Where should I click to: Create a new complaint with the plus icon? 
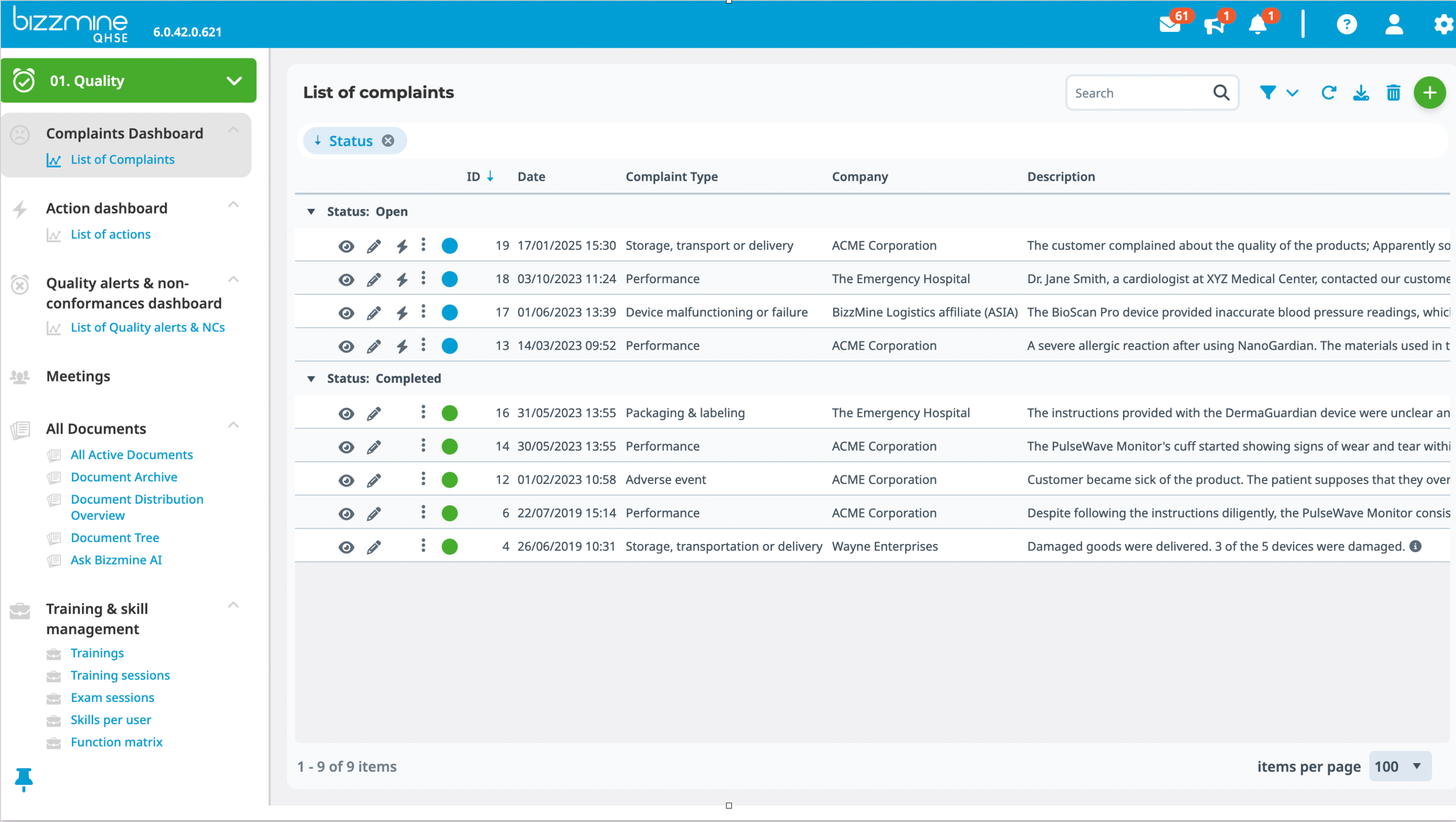(x=1430, y=92)
